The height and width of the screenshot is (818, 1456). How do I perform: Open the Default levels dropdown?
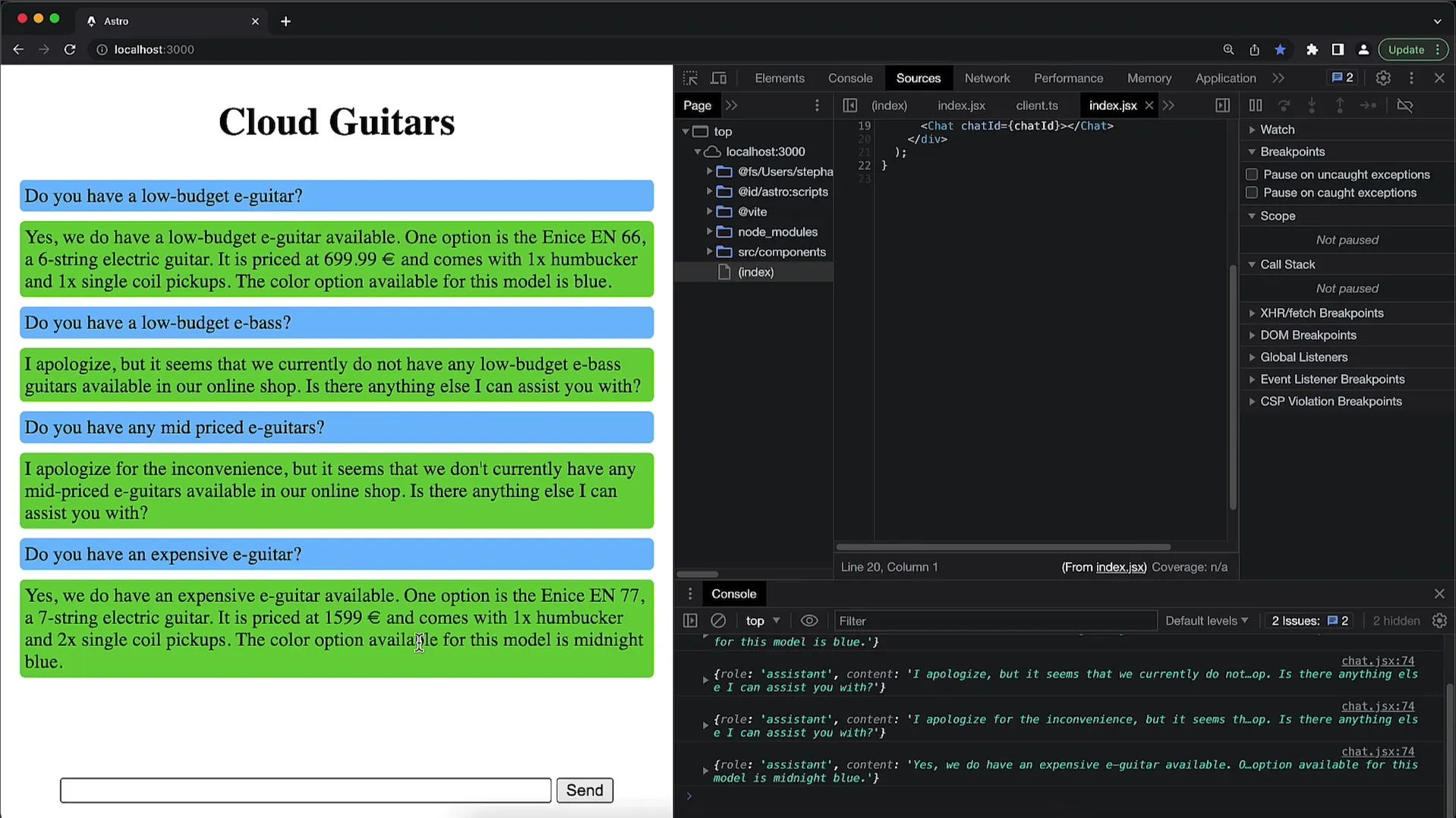coord(1206,621)
